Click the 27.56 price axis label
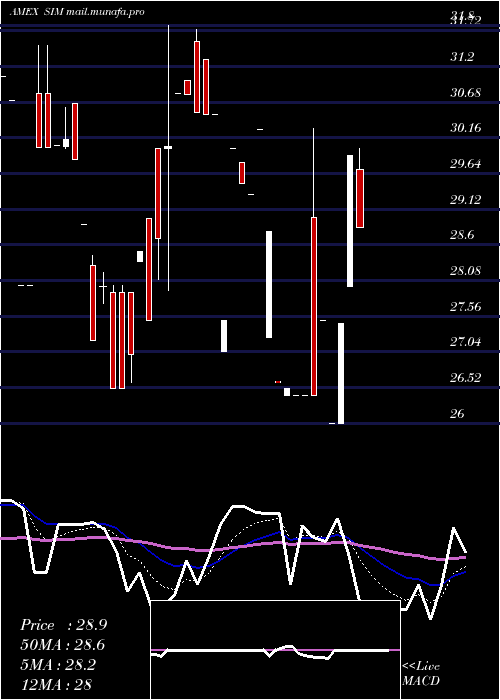This screenshot has height=700, width=500. click(466, 307)
